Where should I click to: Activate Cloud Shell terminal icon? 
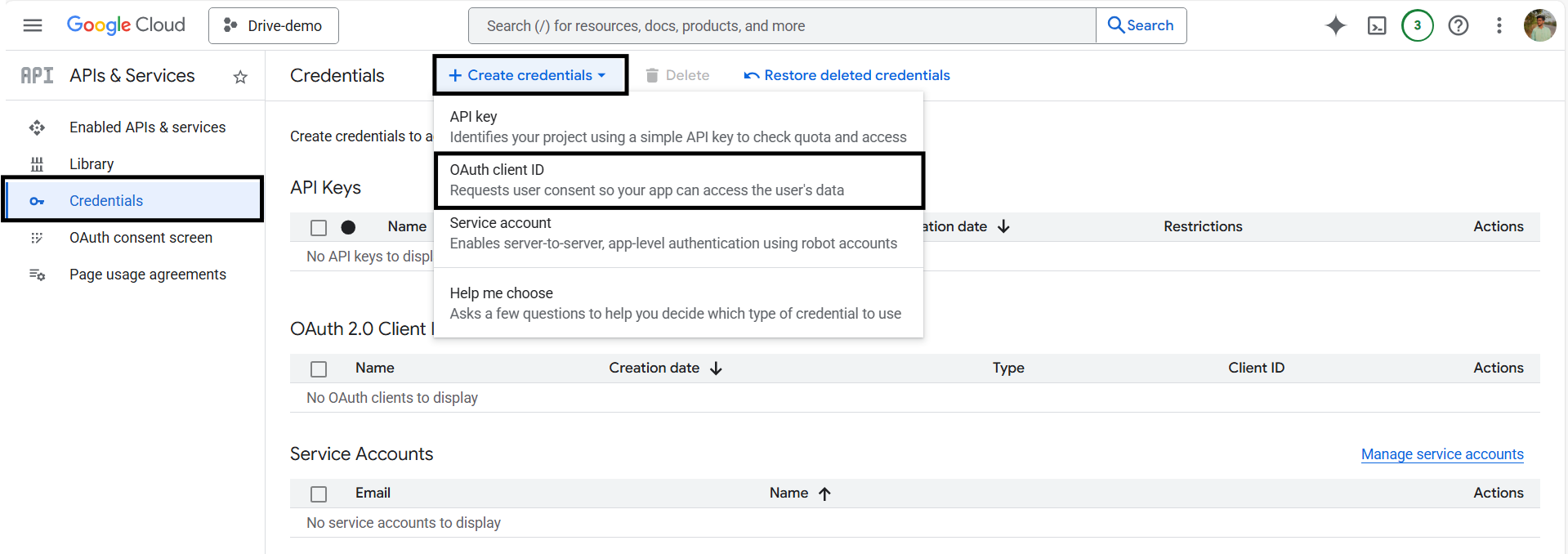coord(1377,25)
